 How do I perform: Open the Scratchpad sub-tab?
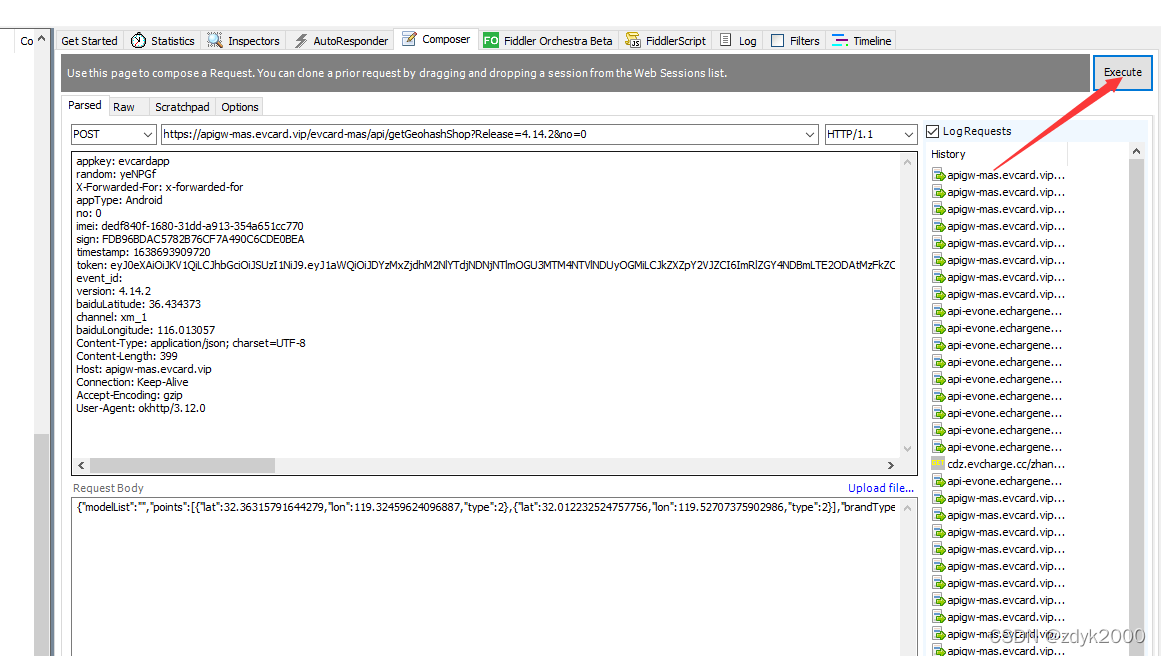pos(182,107)
